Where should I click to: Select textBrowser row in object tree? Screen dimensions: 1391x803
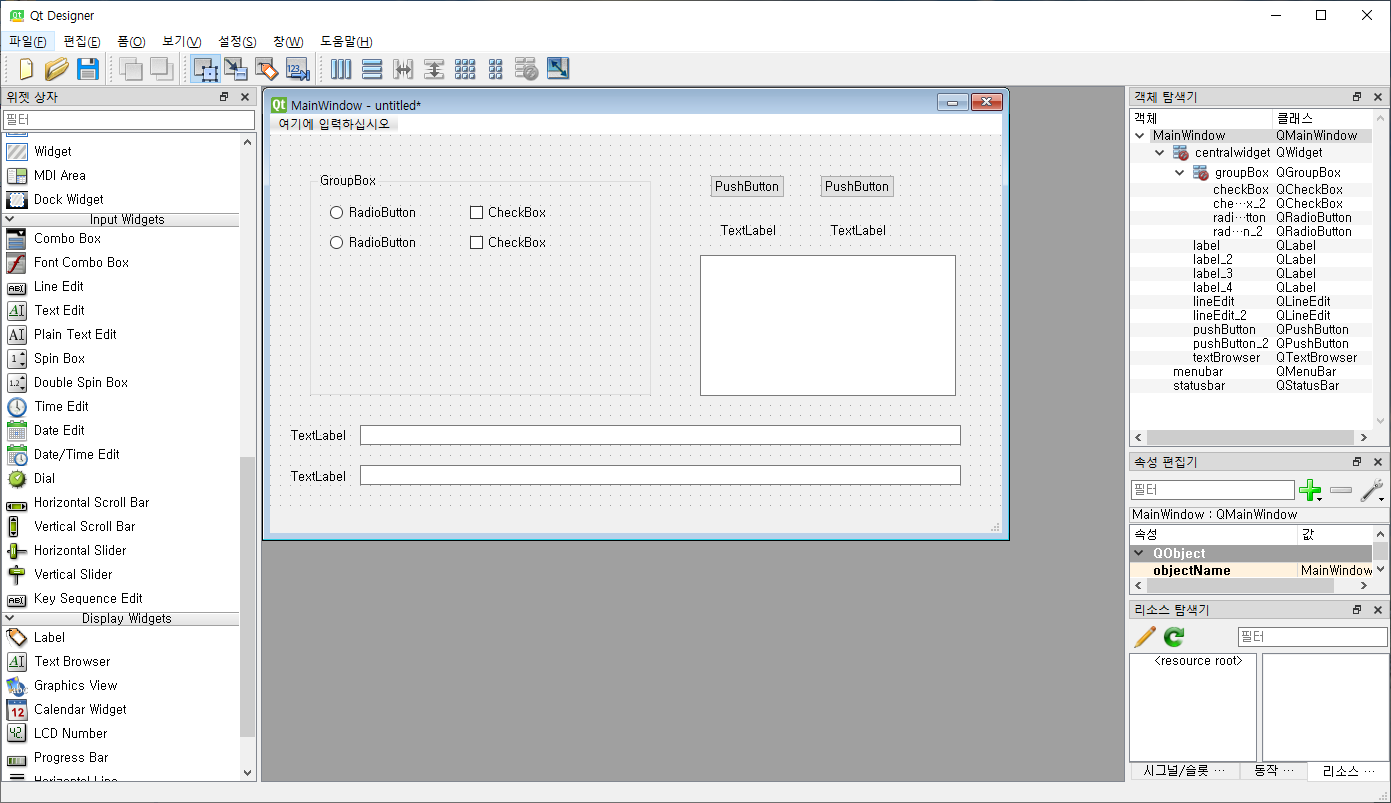coord(1251,357)
